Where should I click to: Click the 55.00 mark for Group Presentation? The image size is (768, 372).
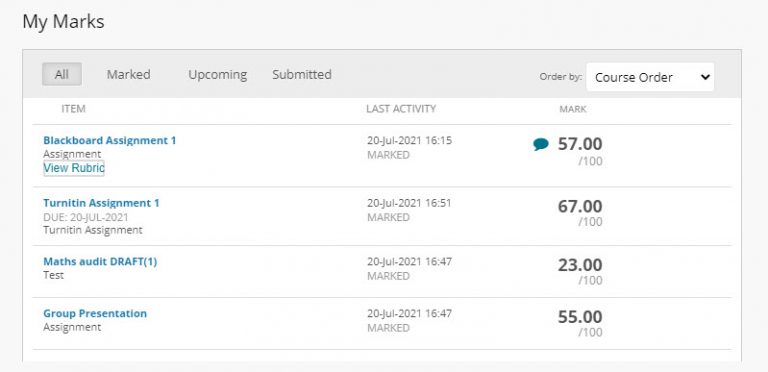pyautogui.click(x=580, y=317)
